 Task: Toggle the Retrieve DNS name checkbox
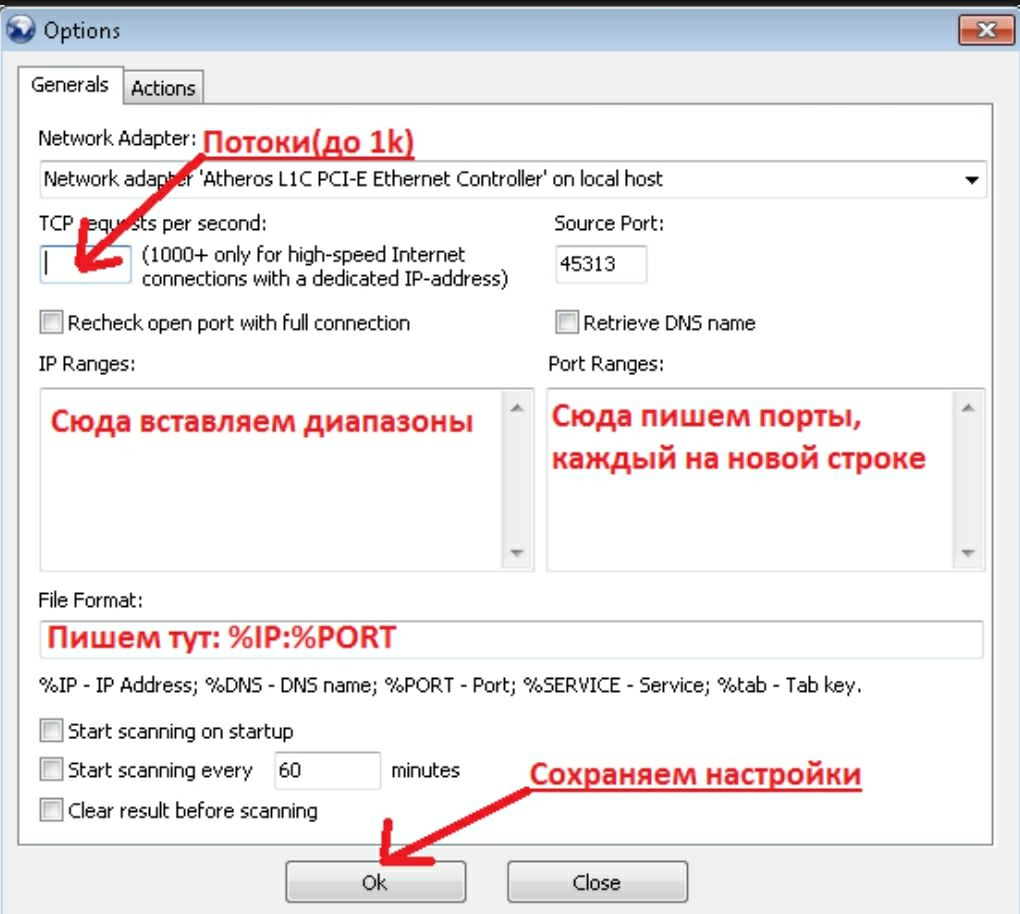(x=567, y=323)
